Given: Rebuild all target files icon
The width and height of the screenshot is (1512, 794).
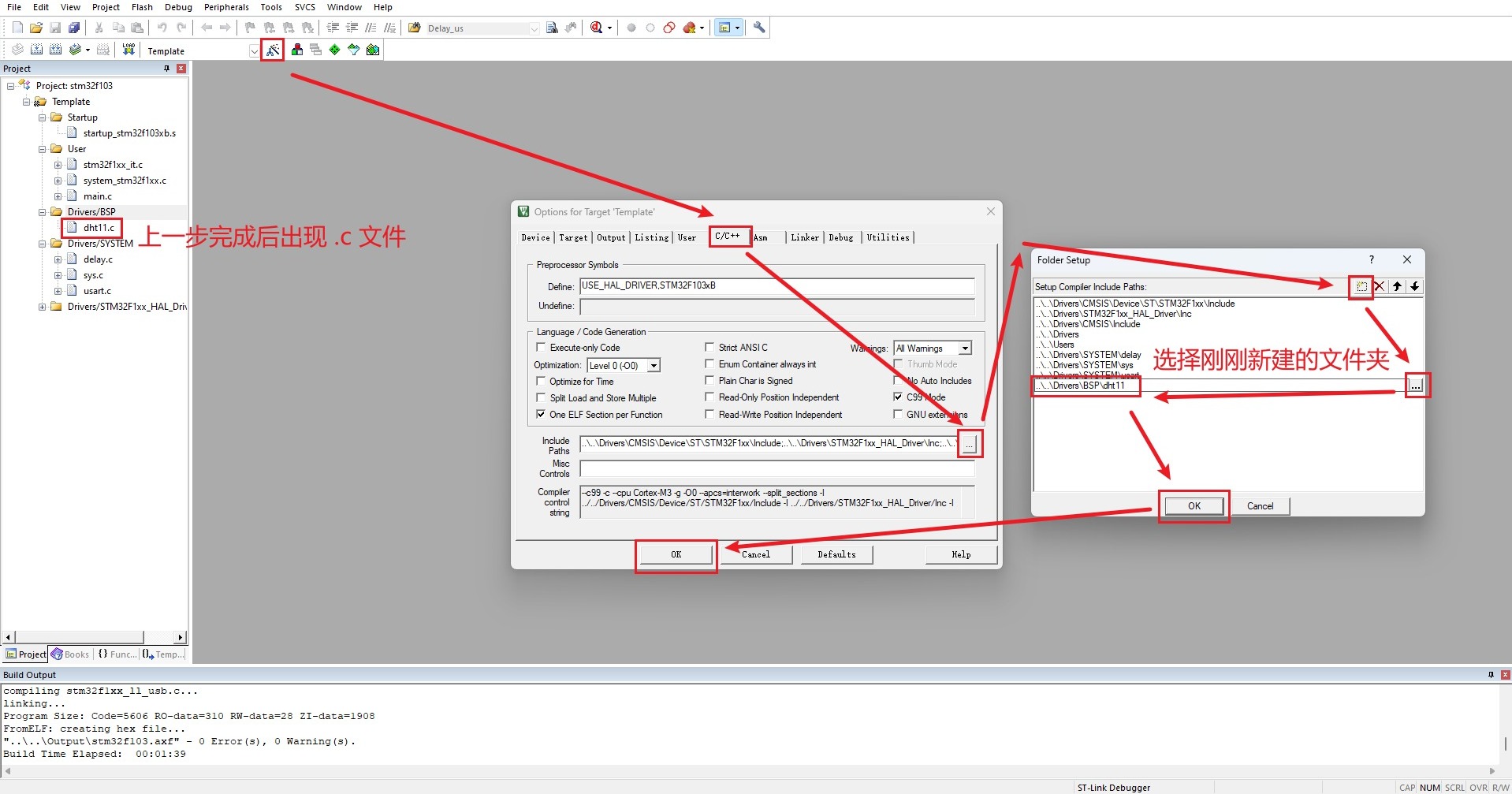Looking at the screenshot, I should click(x=55, y=50).
